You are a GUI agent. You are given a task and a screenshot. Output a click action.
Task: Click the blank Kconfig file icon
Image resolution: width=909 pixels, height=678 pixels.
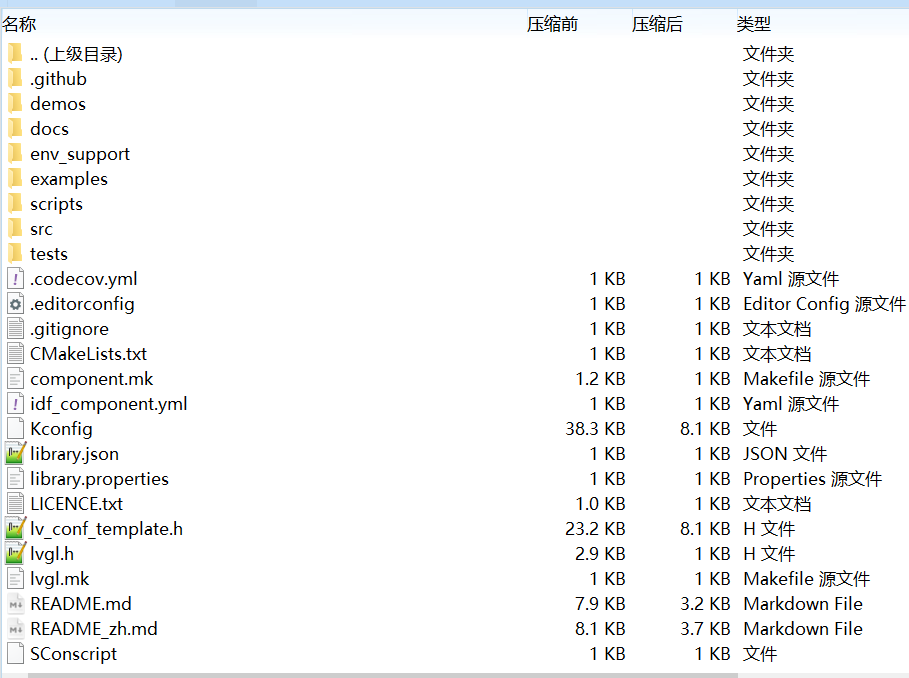pos(14,429)
